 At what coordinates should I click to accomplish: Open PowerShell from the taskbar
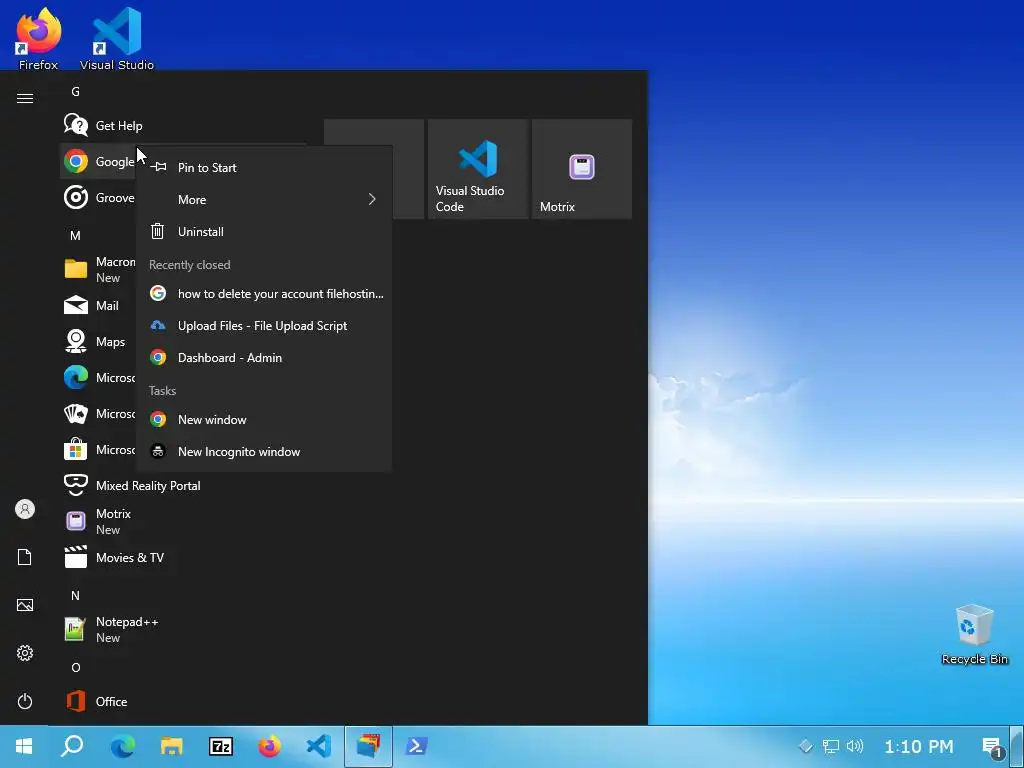pyautogui.click(x=417, y=746)
